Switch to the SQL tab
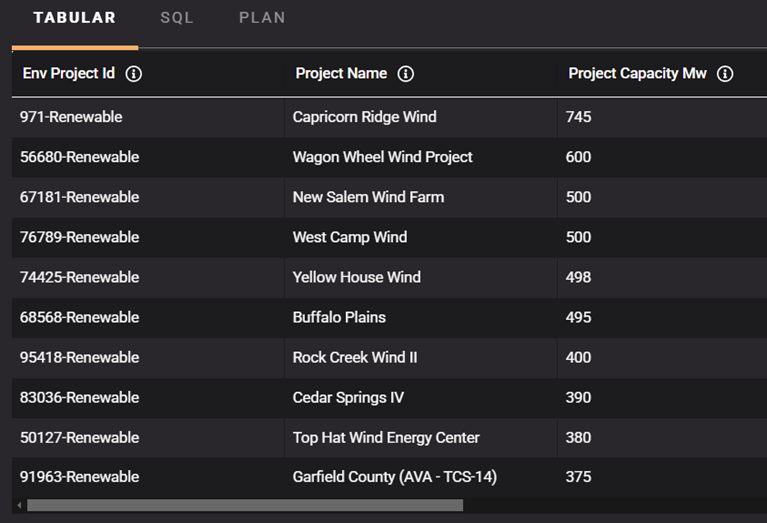 (x=177, y=18)
